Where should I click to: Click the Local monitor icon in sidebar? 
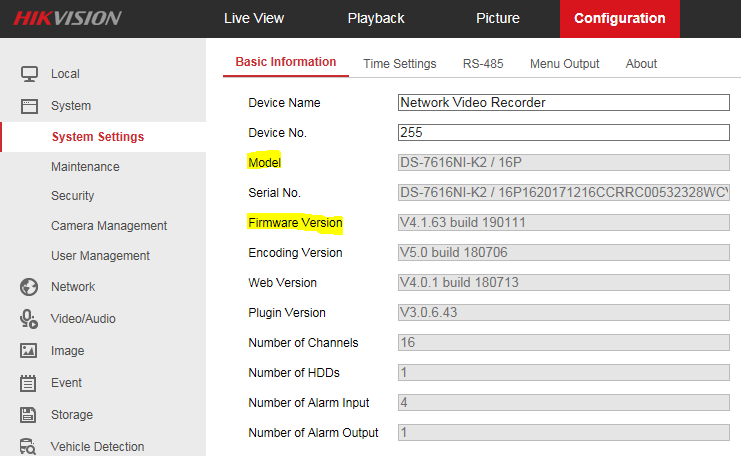(29, 74)
